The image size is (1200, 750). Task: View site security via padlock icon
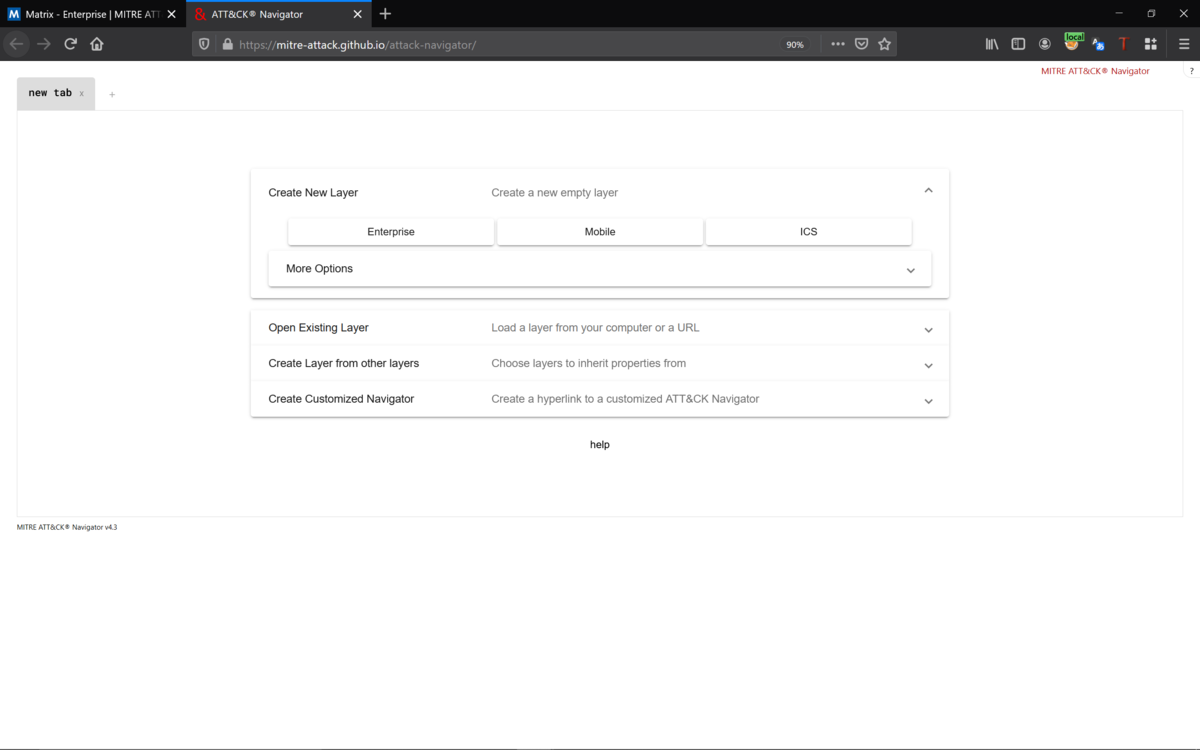[x=227, y=44]
